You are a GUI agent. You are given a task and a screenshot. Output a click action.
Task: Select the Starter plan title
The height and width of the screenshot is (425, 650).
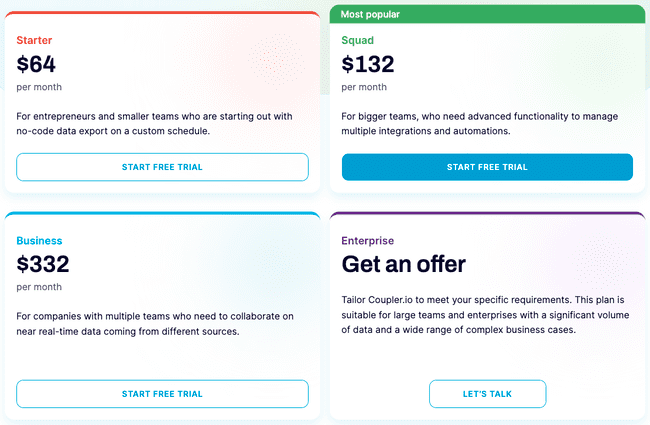(34, 40)
